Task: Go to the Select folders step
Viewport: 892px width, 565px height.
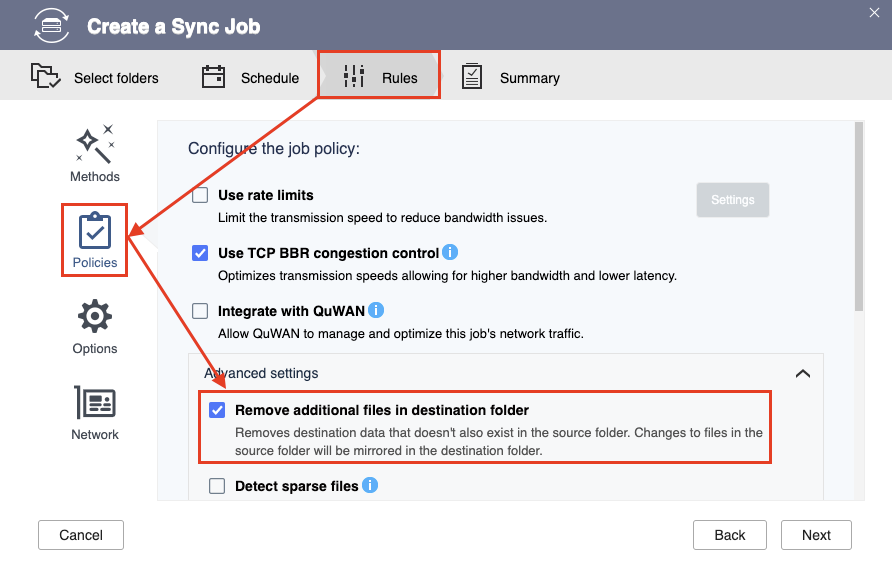Action: pyautogui.click(x=95, y=76)
